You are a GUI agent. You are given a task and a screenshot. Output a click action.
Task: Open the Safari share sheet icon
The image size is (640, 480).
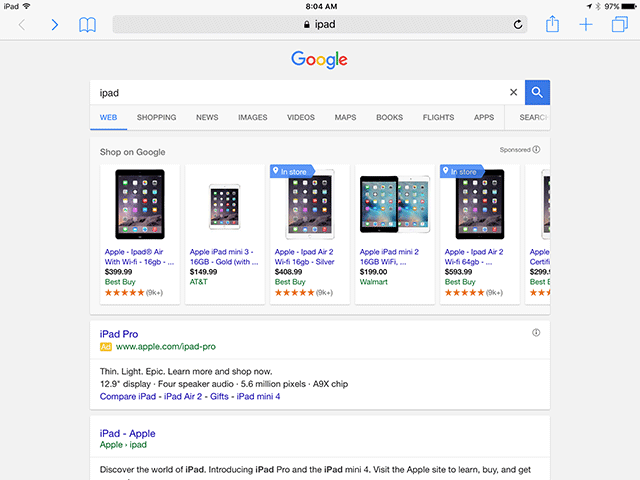point(552,23)
